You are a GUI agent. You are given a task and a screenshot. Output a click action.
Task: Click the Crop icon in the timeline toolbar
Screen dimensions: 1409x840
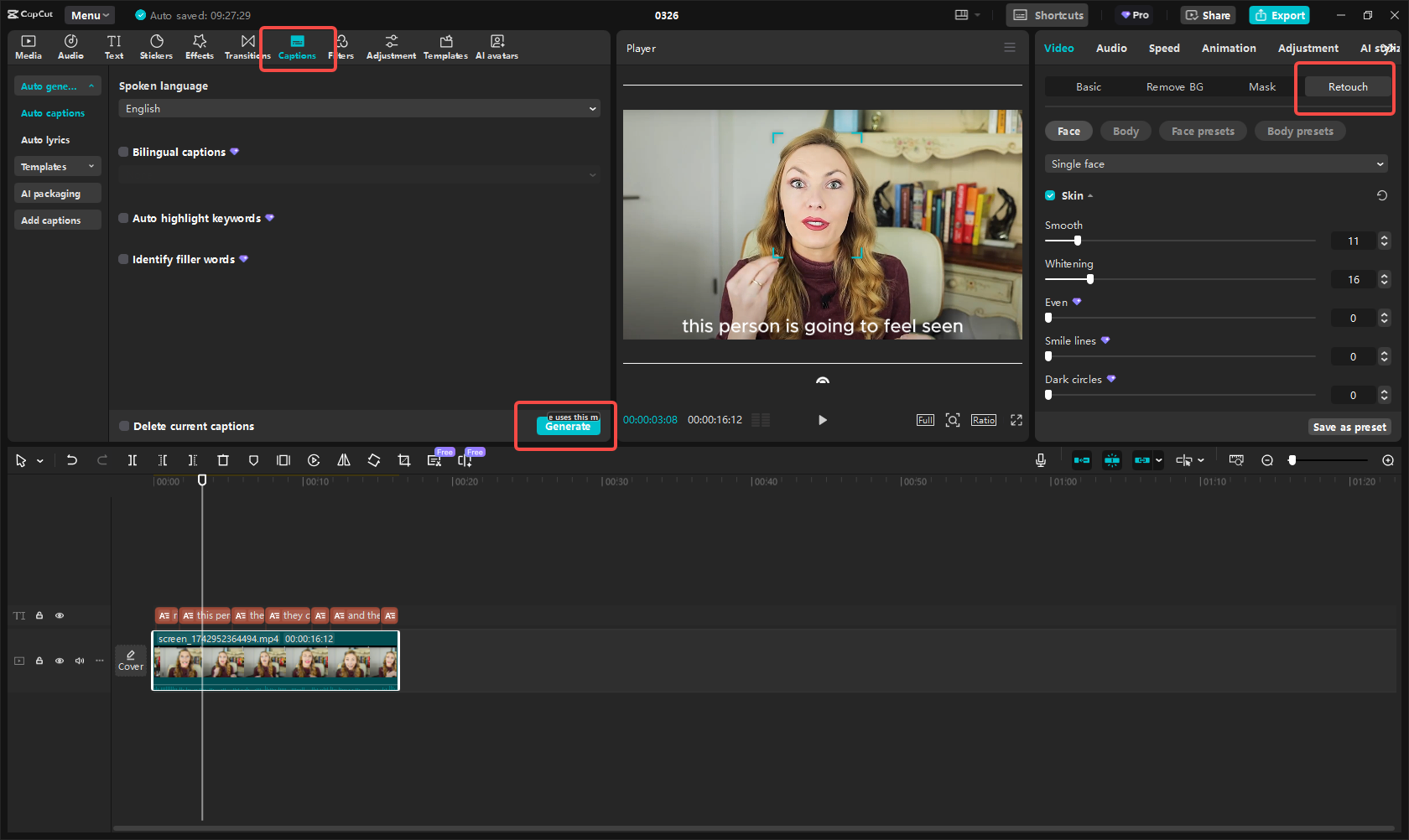404,459
